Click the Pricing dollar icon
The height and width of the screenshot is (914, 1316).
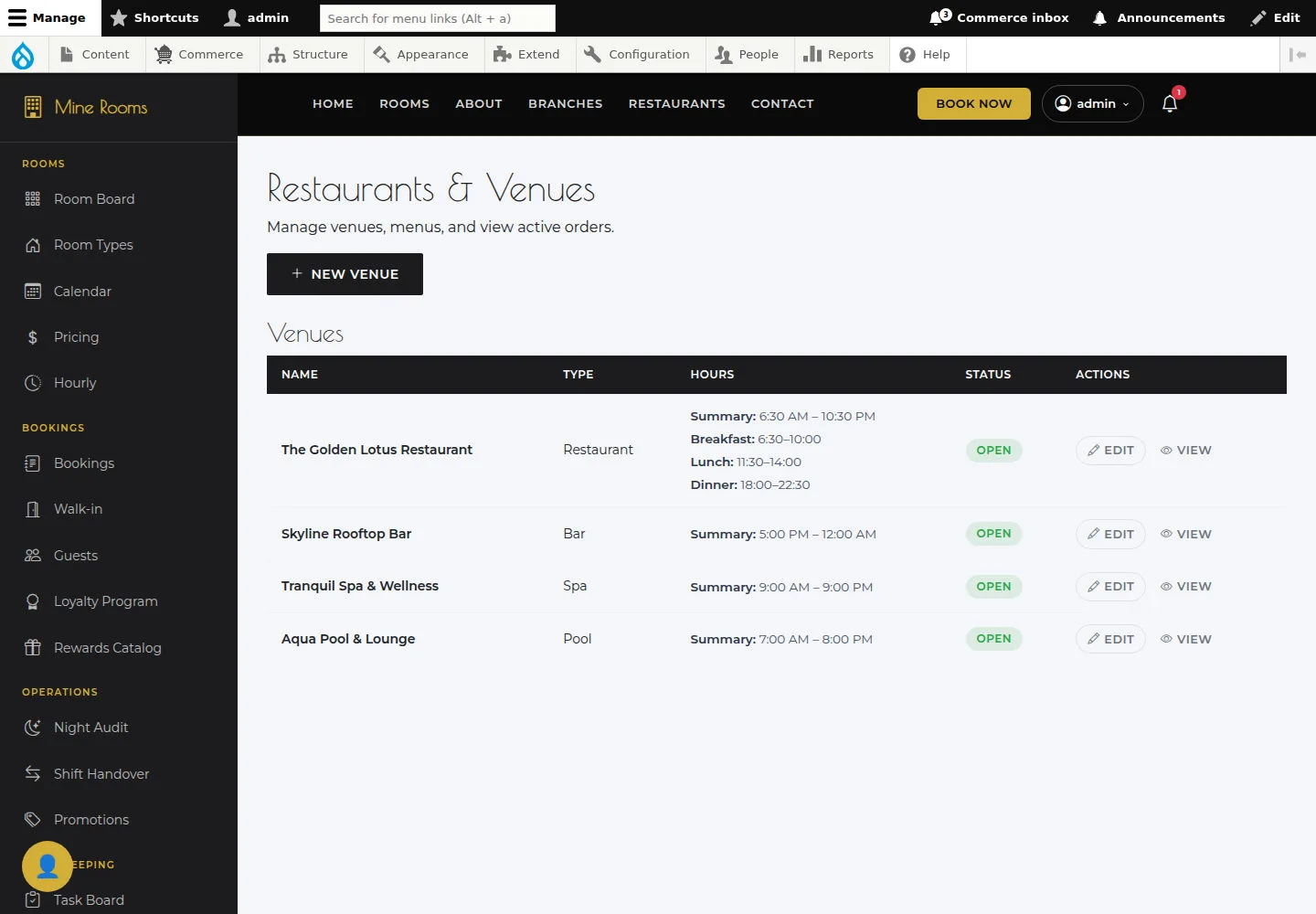(x=33, y=337)
